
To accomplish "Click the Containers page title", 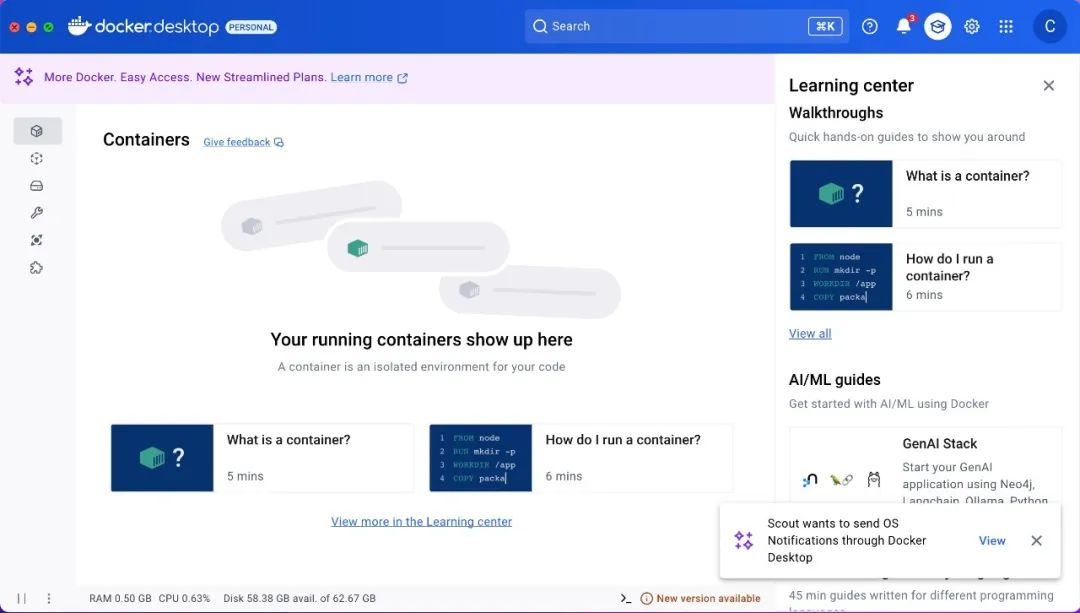I will [146, 140].
